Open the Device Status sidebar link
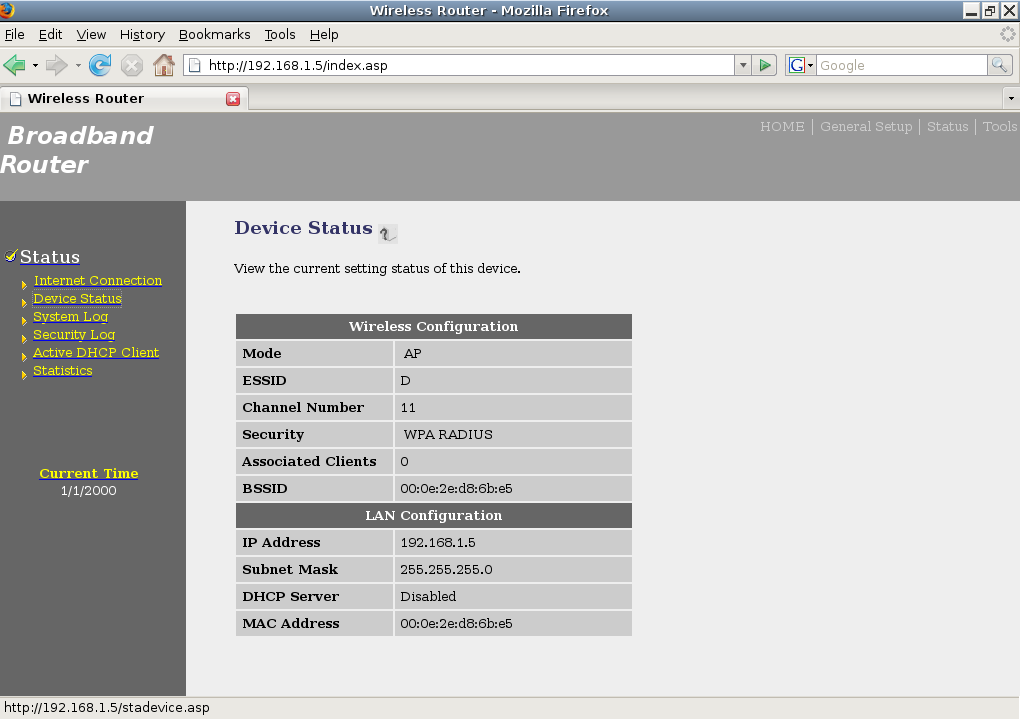The width and height of the screenshot is (1020, 719). 77,299
